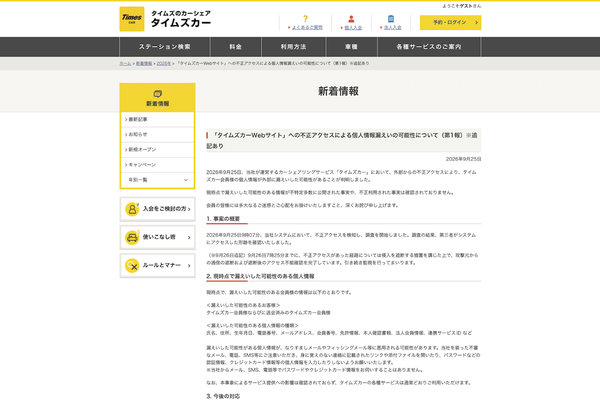
Task: Click the 使いこなし術 banner
Action: click(157, 237)
